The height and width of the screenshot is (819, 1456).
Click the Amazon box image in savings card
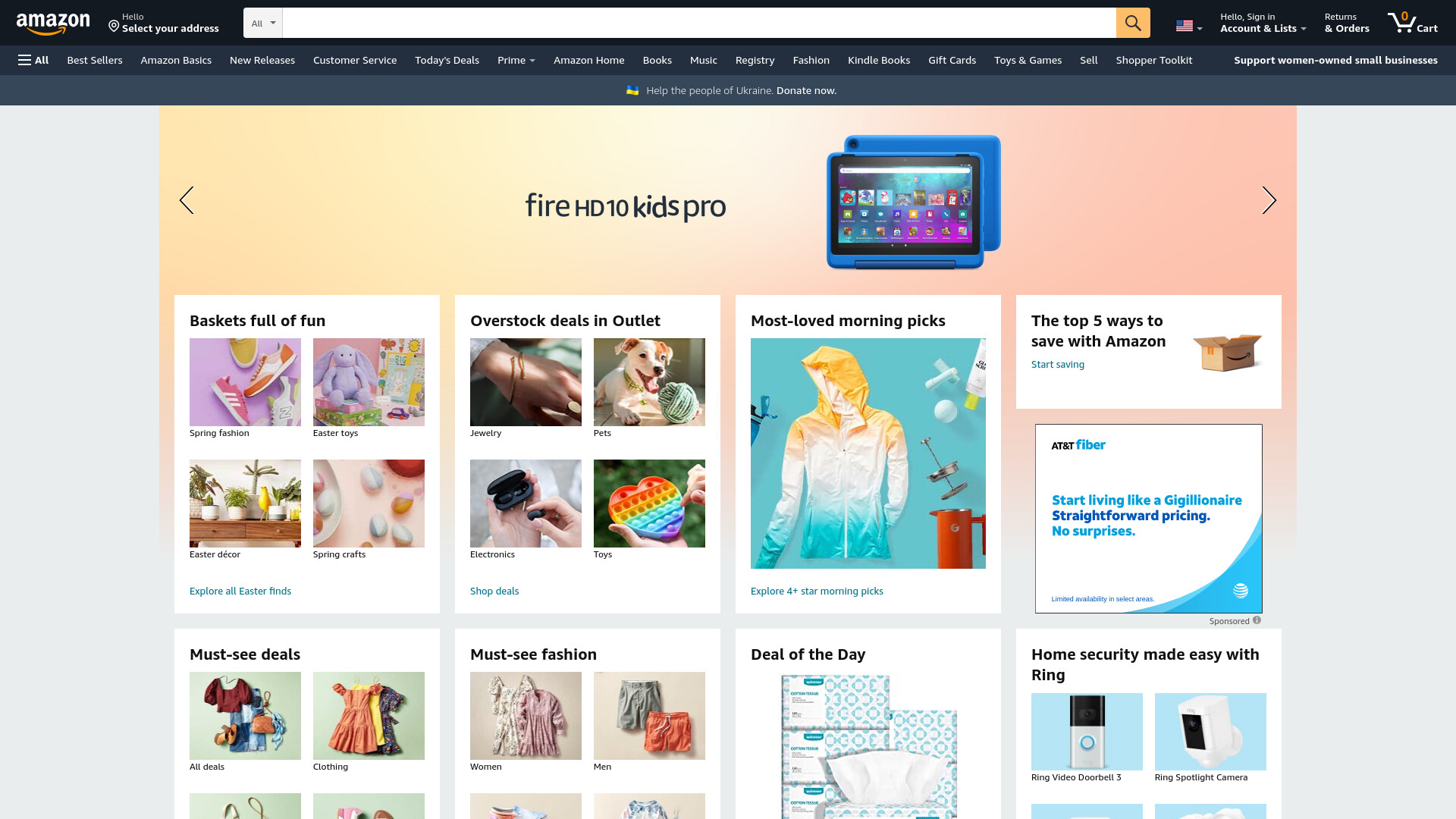[1227, 352]
